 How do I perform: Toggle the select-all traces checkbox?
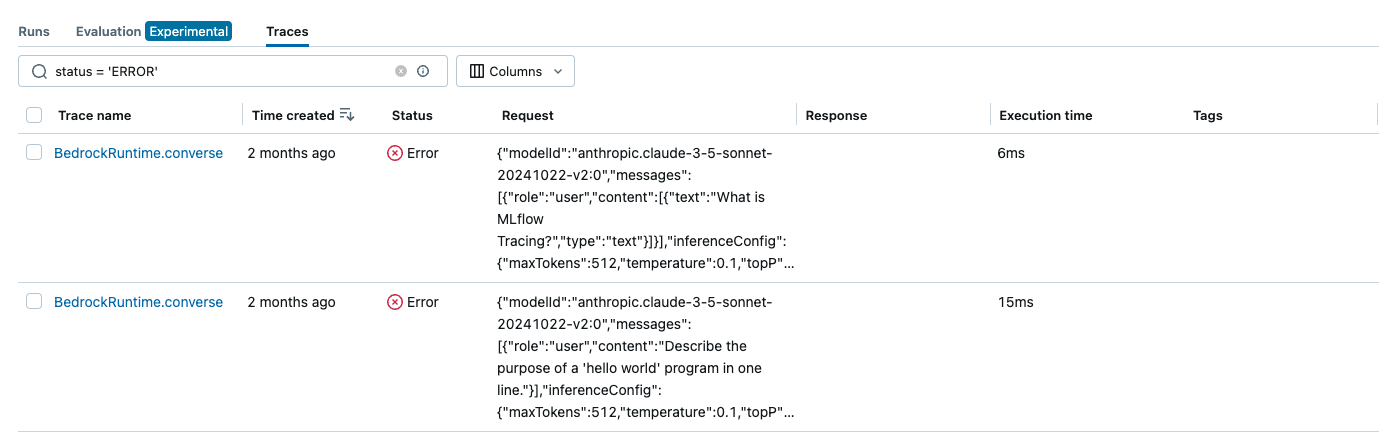click(x=34, y=115)
